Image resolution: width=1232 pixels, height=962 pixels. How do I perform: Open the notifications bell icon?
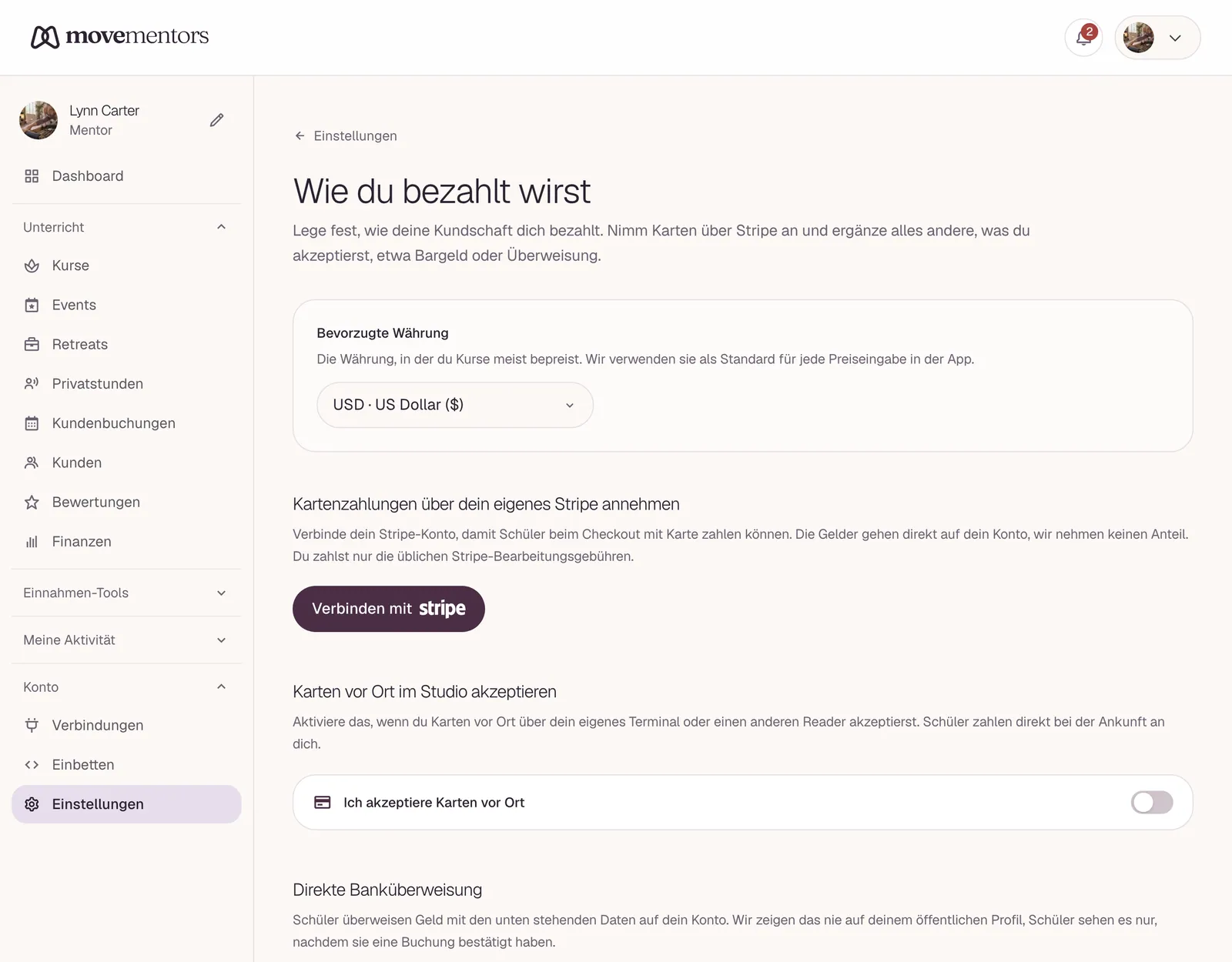(1083, 38)
